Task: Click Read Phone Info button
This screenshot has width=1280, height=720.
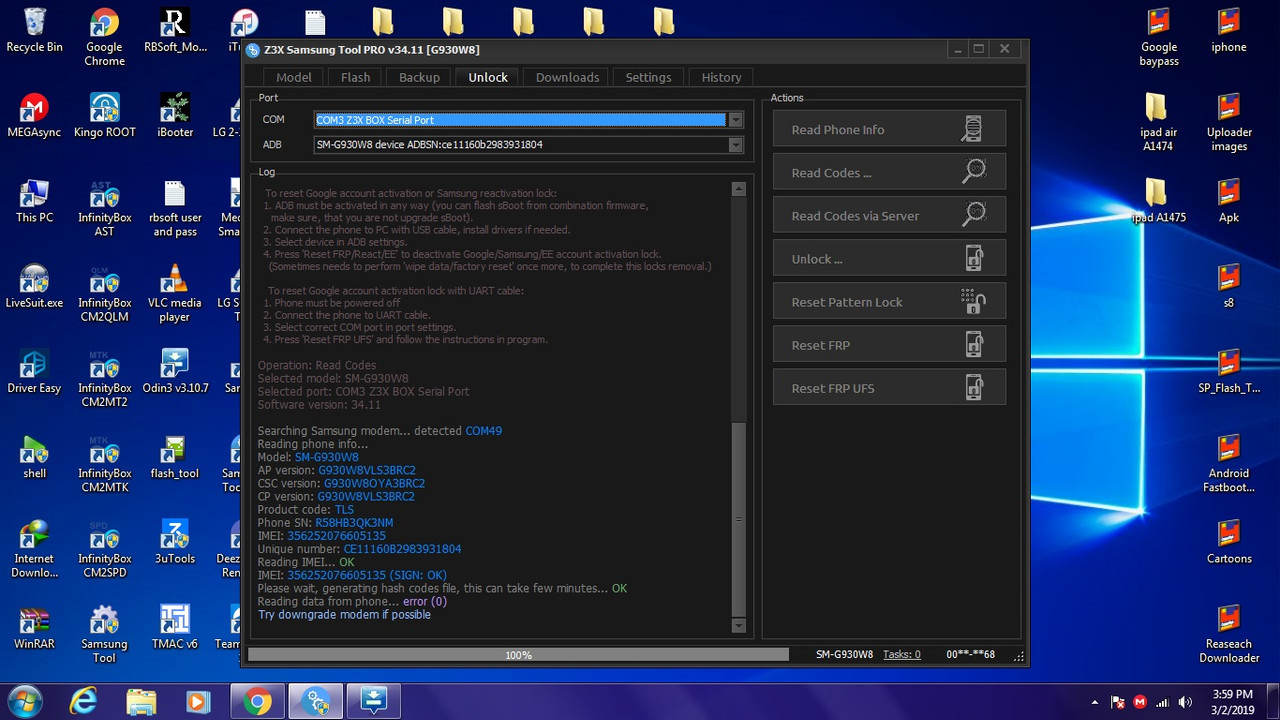Action: point(889,129)
